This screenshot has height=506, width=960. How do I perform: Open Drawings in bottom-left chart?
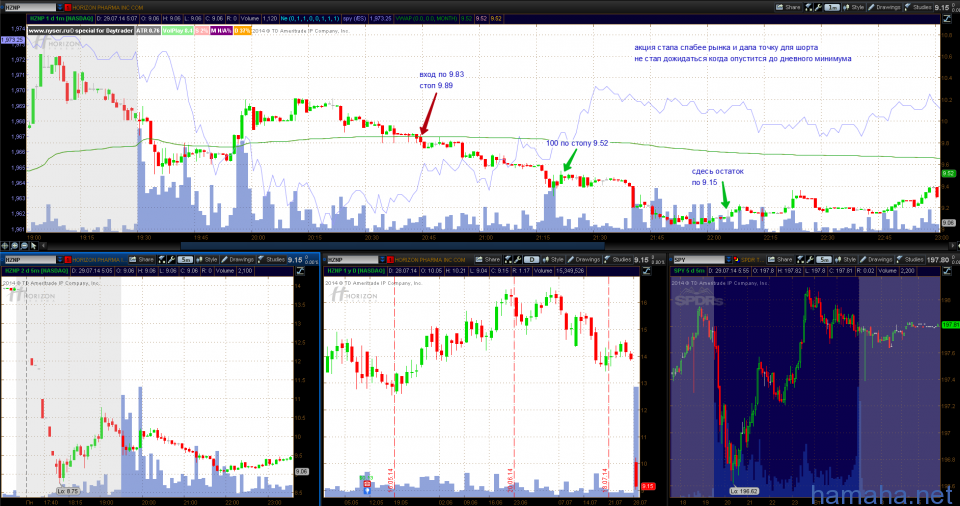(238, 260)
